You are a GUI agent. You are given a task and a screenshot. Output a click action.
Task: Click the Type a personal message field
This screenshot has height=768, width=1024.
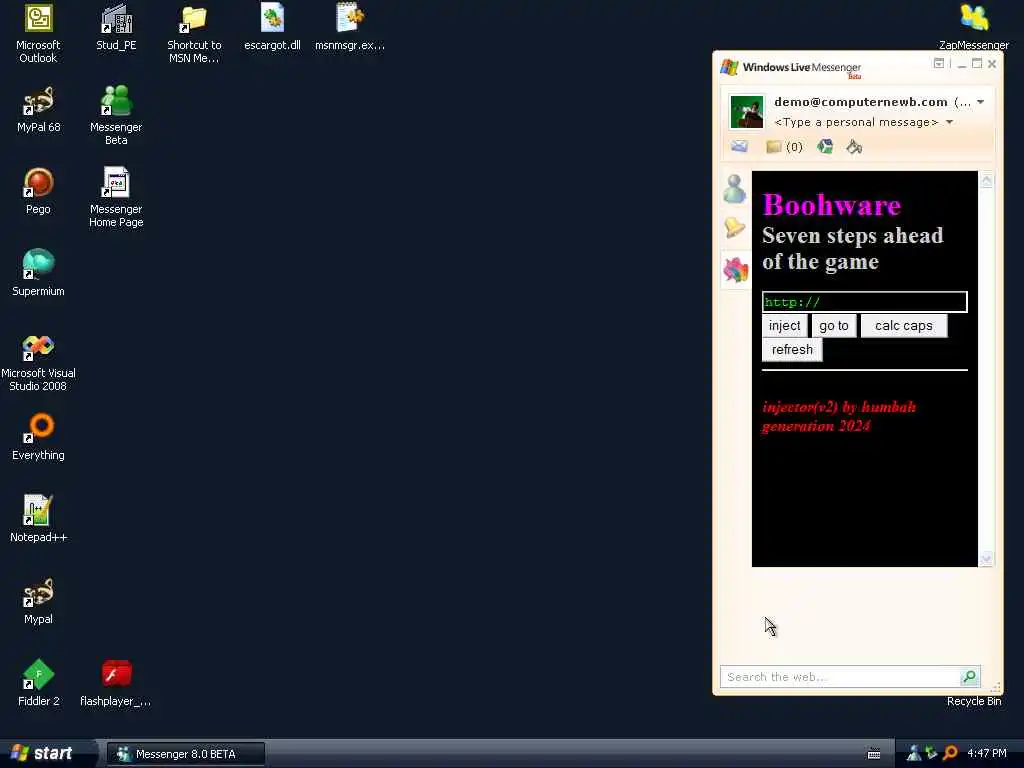click(856, 122)
